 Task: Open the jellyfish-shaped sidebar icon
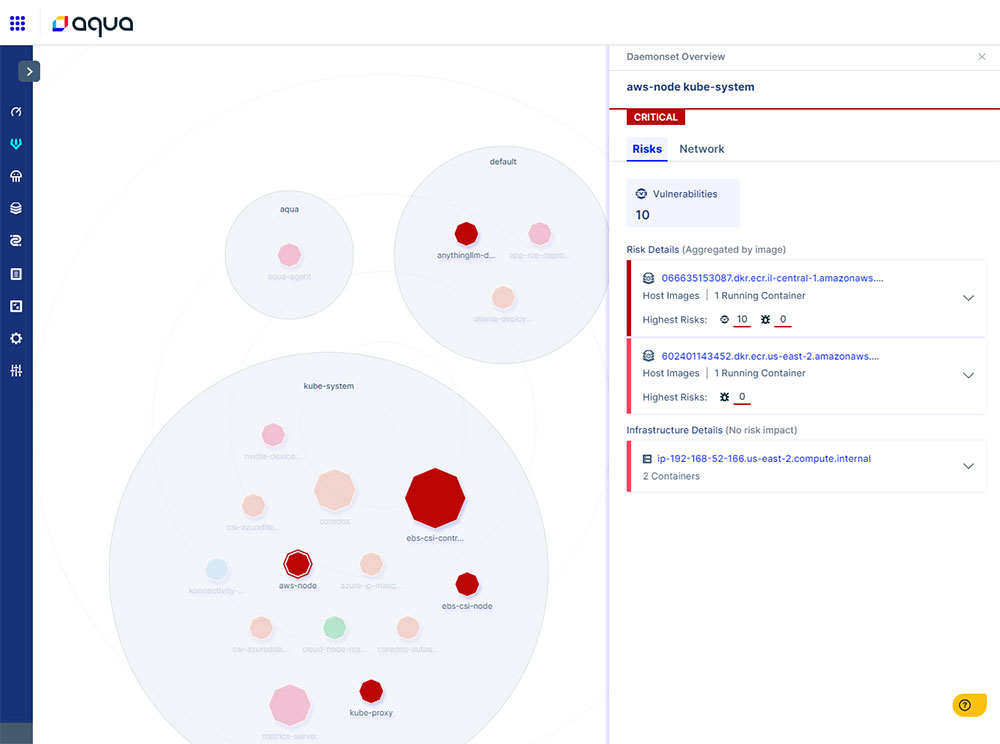16,176
